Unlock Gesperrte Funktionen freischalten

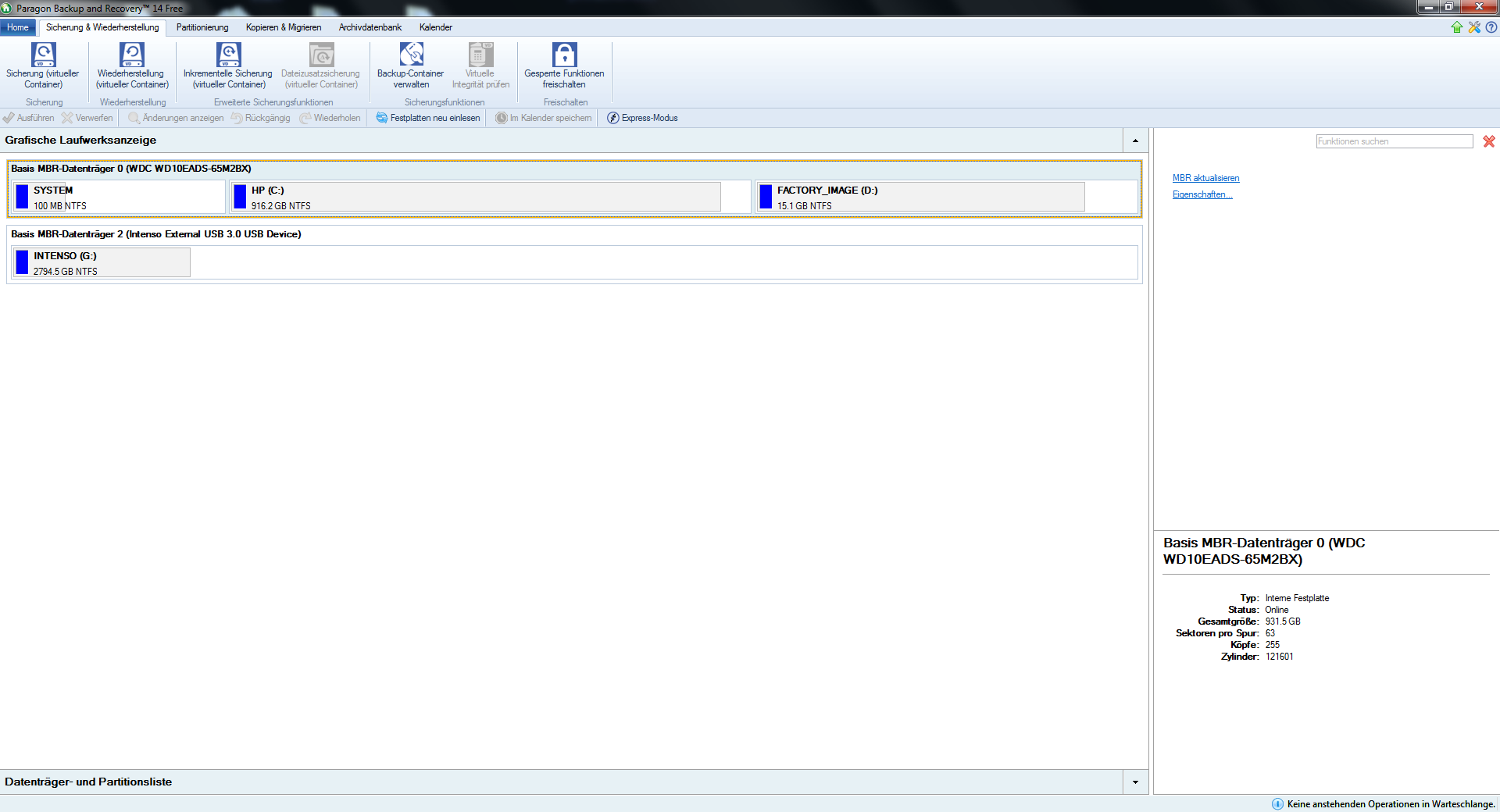click(564, 66)
